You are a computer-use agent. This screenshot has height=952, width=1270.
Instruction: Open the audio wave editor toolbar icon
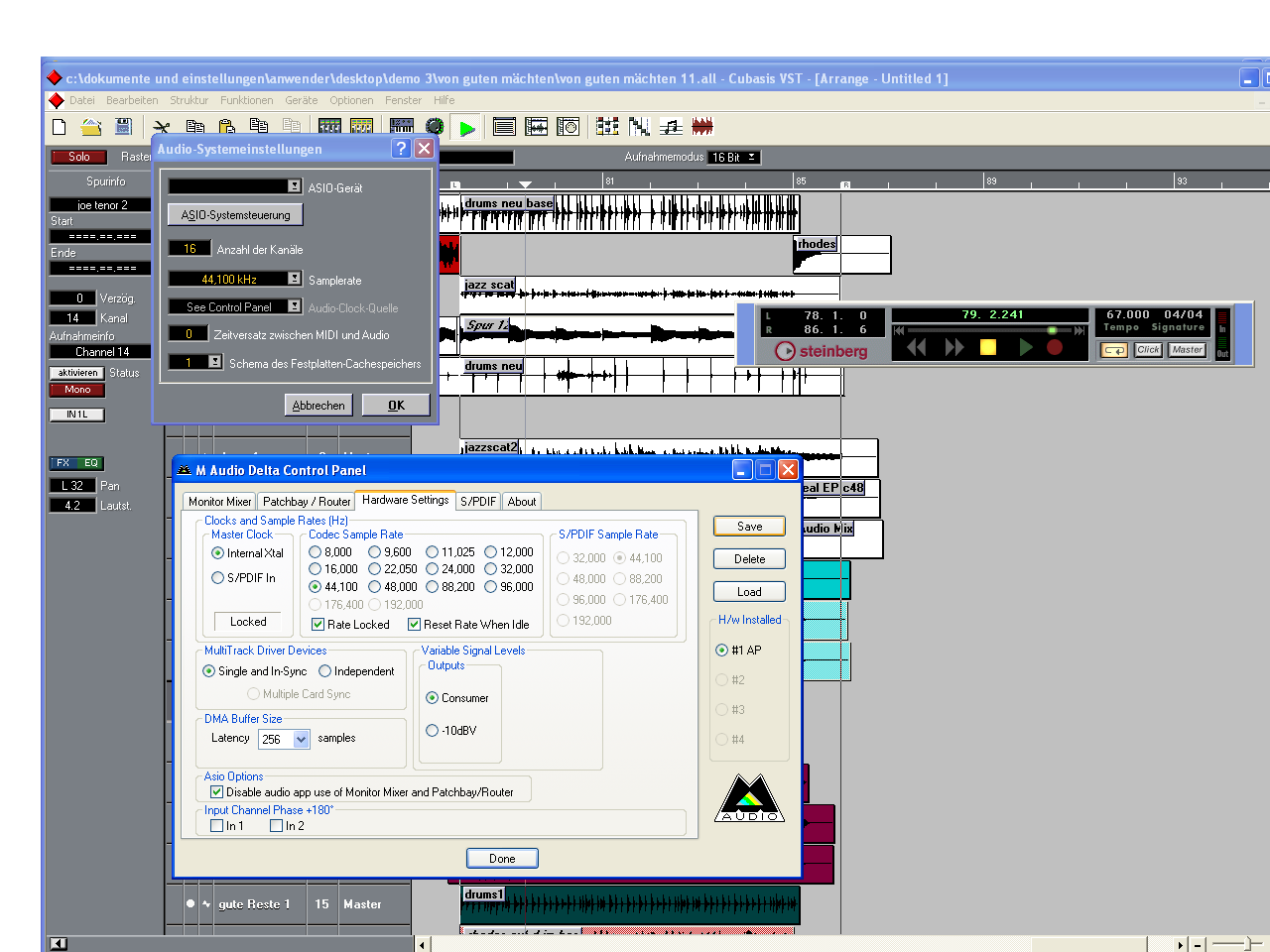[537, 127]
